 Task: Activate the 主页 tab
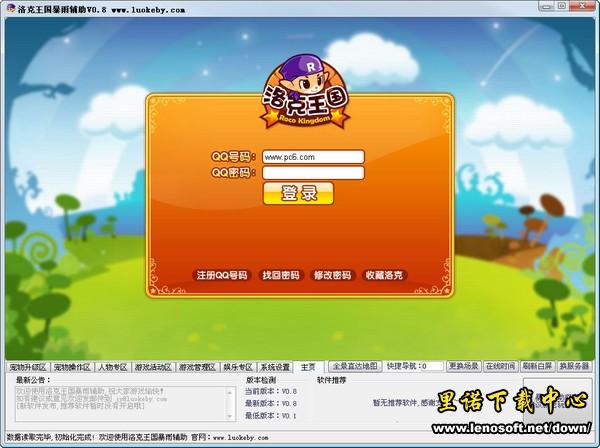coord(308,367)
